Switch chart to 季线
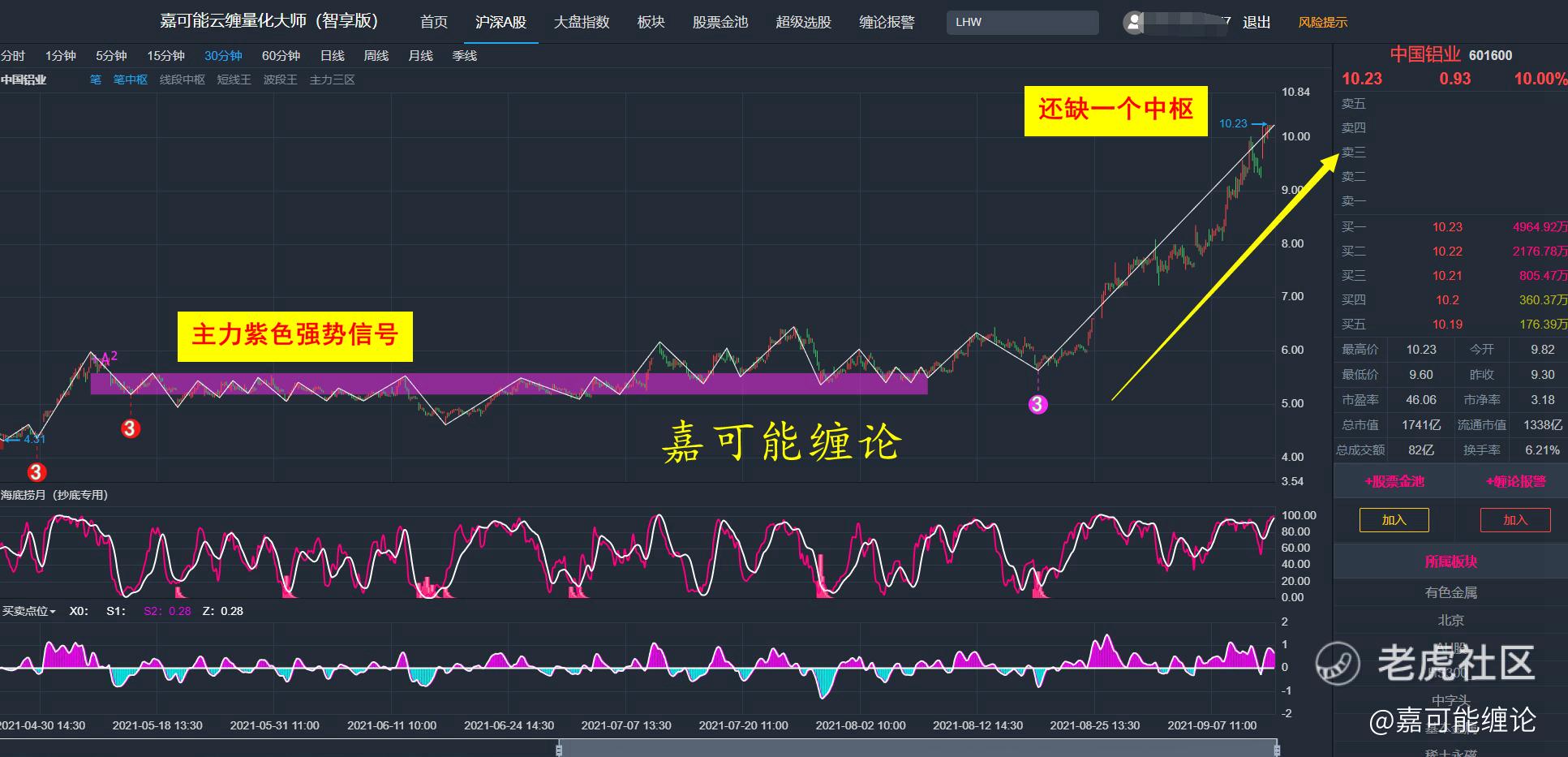The height and width of the screenshot is (757, 1568). [465, 55]
